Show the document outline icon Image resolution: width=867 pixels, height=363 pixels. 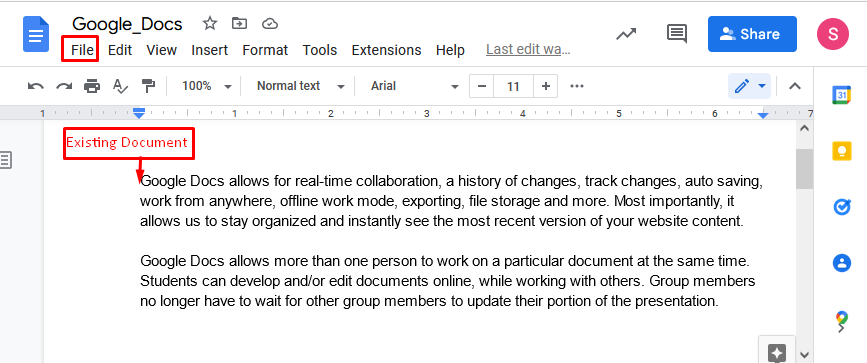click(x=6, y=160)
